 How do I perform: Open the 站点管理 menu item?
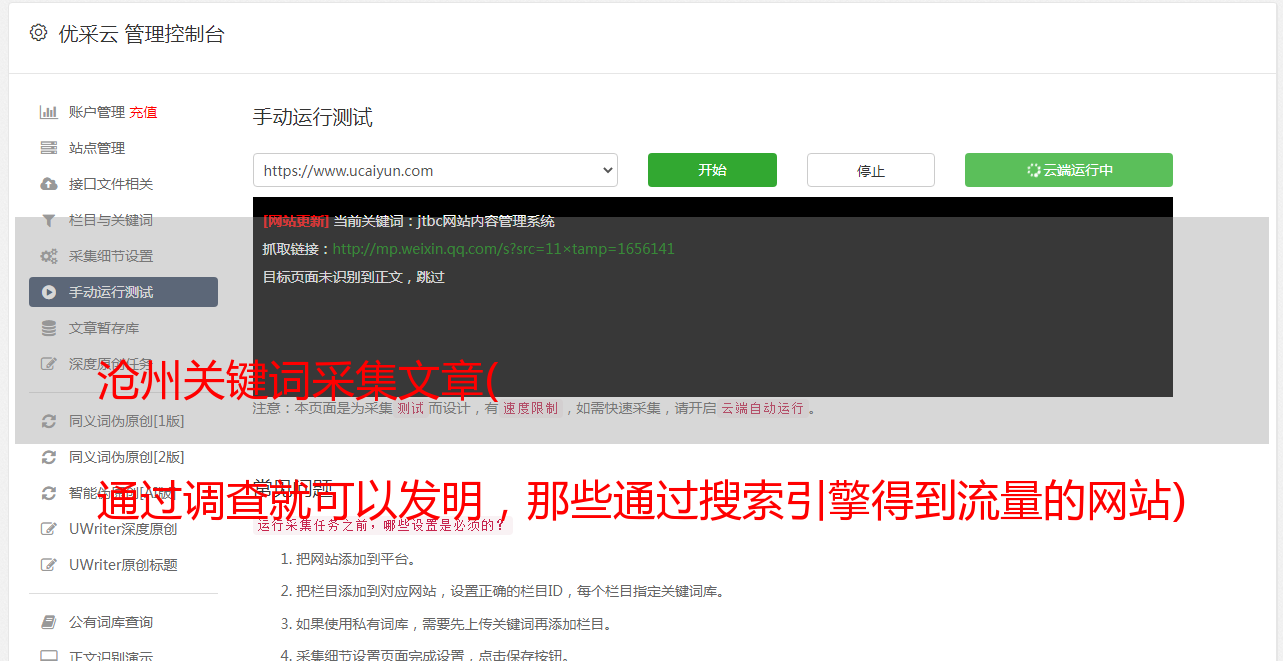point(97,148)
